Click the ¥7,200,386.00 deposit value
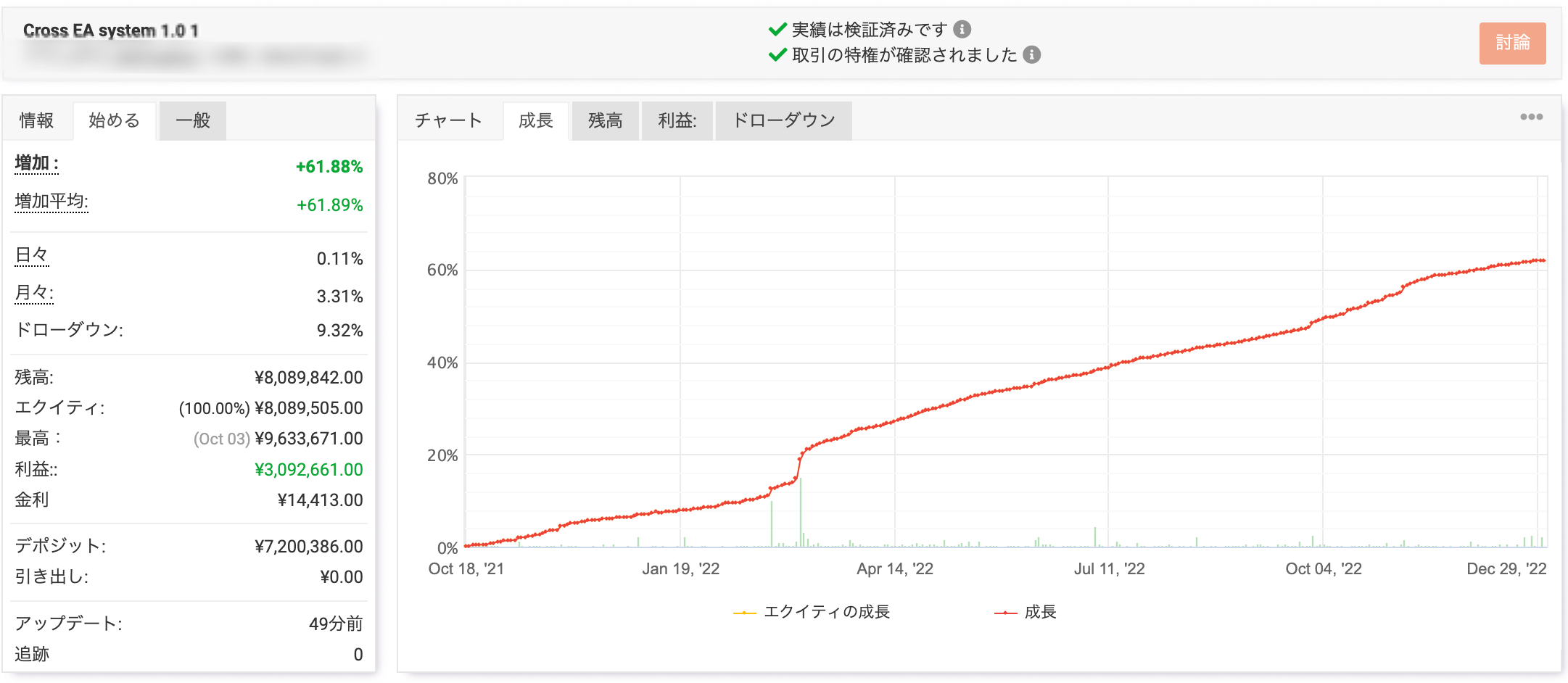 (x=309, y=547)
